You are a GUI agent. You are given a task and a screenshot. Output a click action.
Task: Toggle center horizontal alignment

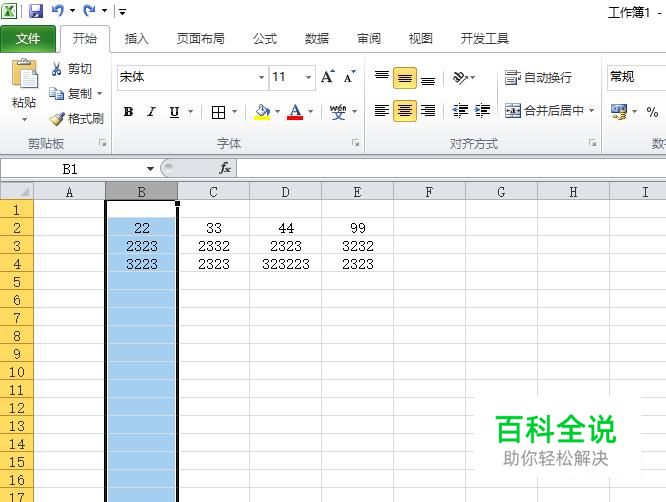click(405, 111)
